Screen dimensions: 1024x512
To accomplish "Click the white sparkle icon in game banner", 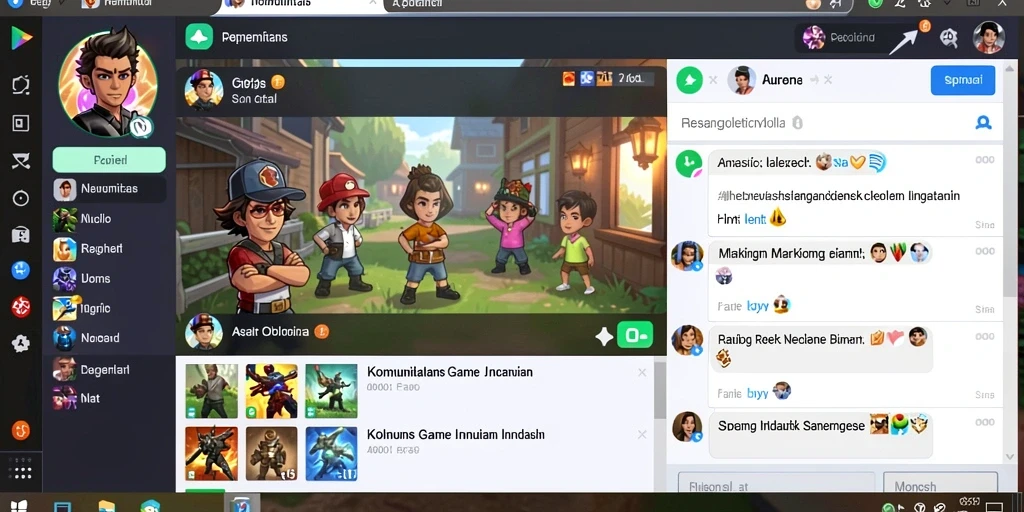I will click(604, 336).
